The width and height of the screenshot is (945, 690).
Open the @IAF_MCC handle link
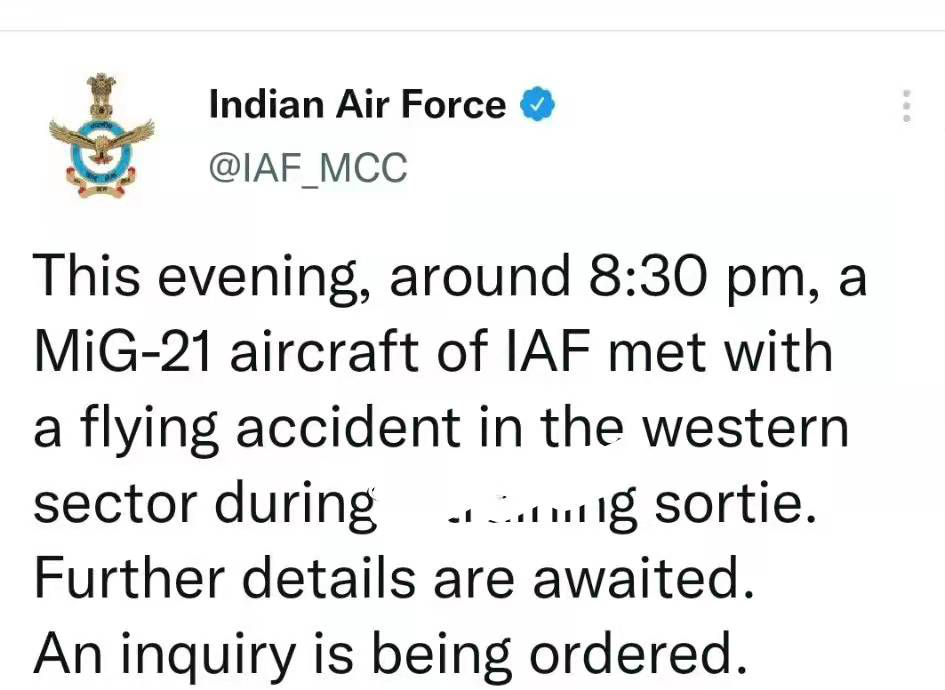coord(308,168)
